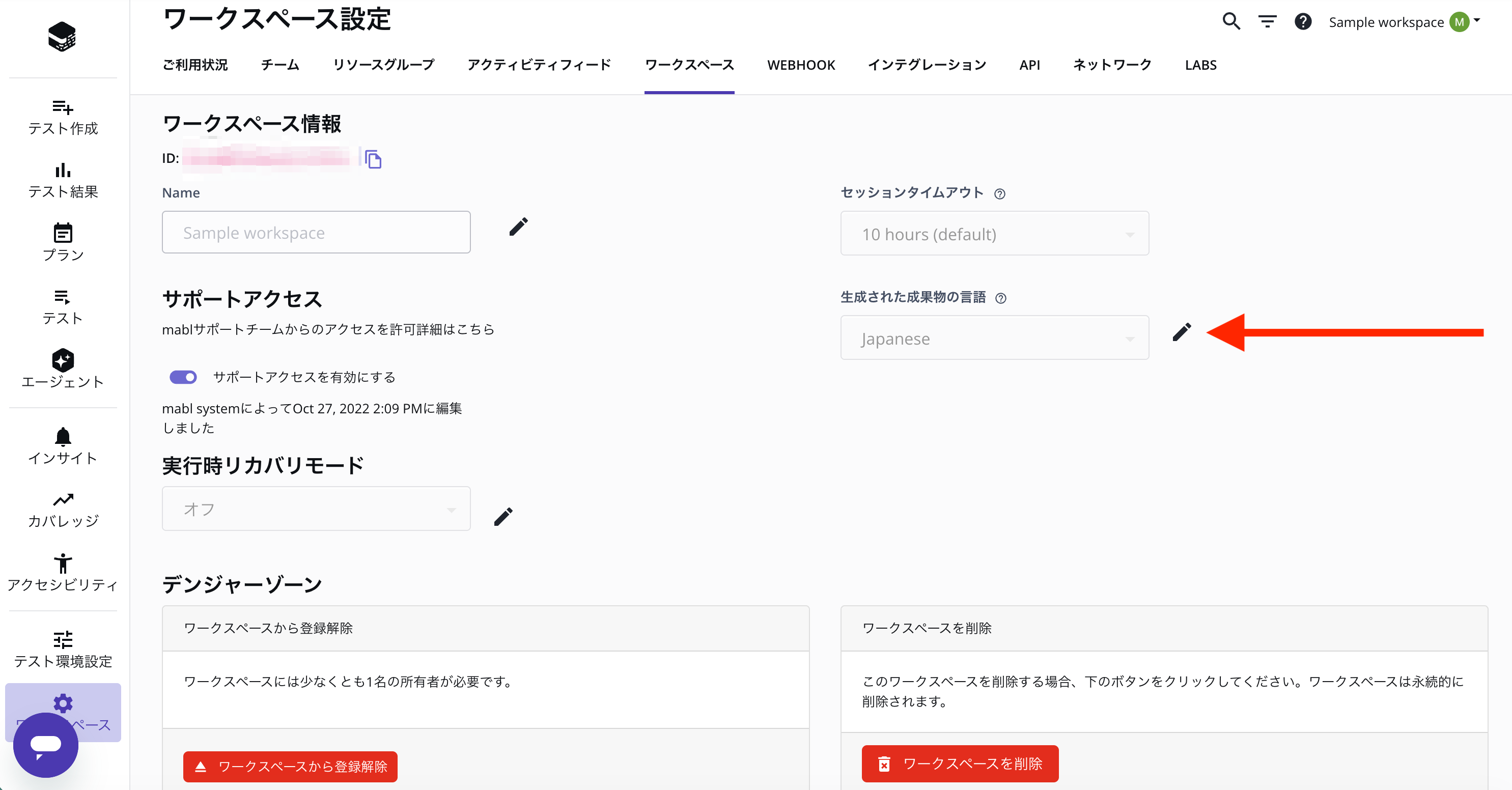
Task: Open the chat bubble in the bottom corner
Action: (x=45, y=744)
